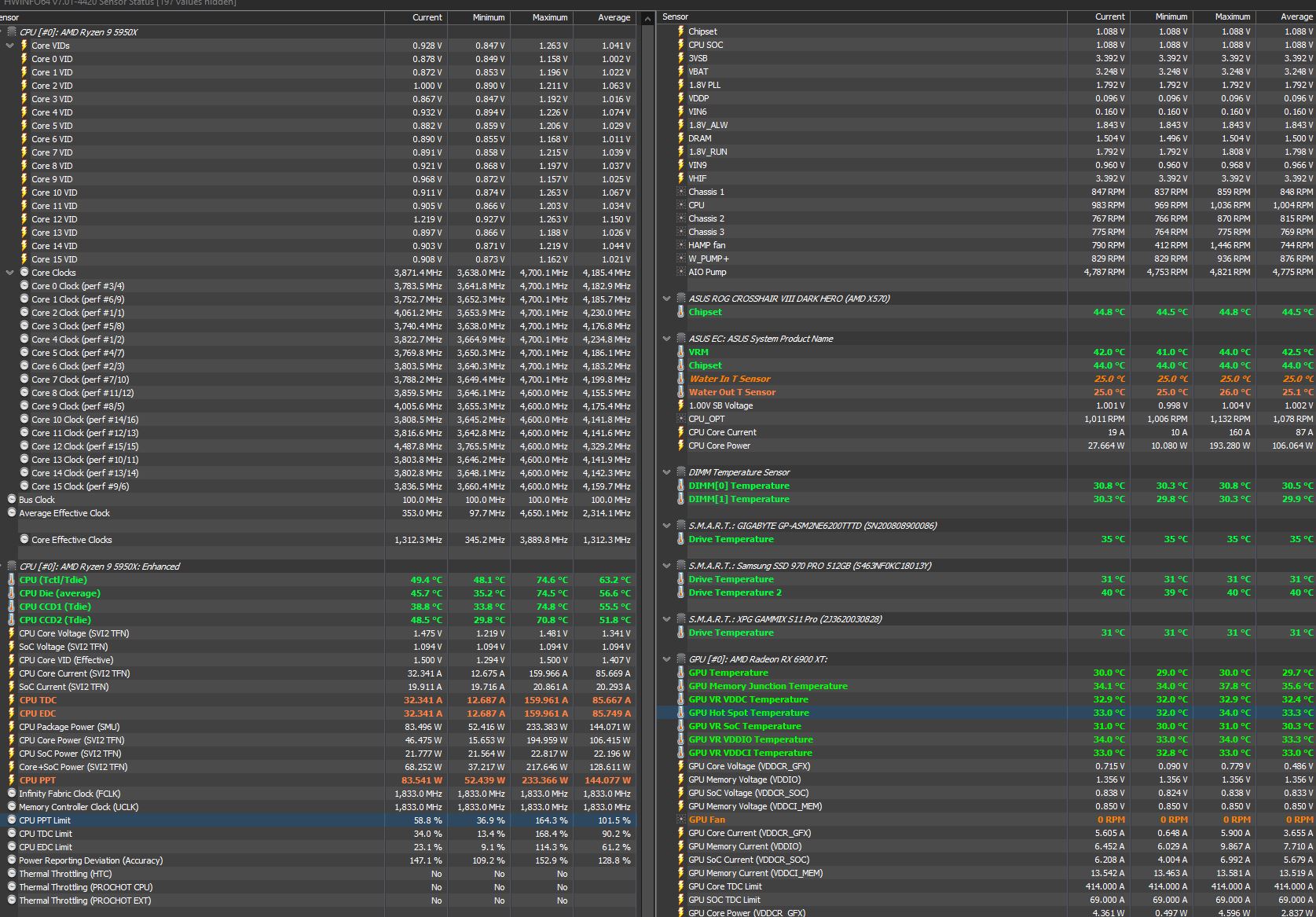Screen dimensions: 1316x917
Task: Select the Core 15 Clock (perf #9/6) row
Action: (317, 486)
